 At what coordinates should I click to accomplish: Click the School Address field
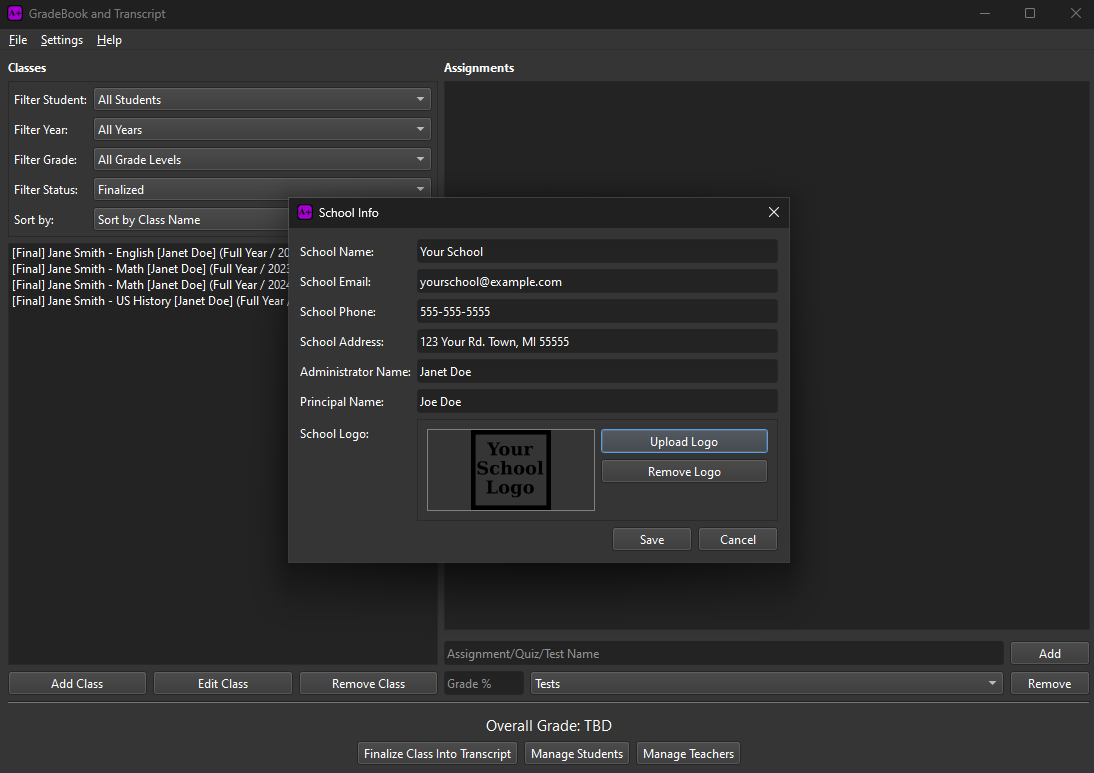pyautogui.click(x=597, y=342)
